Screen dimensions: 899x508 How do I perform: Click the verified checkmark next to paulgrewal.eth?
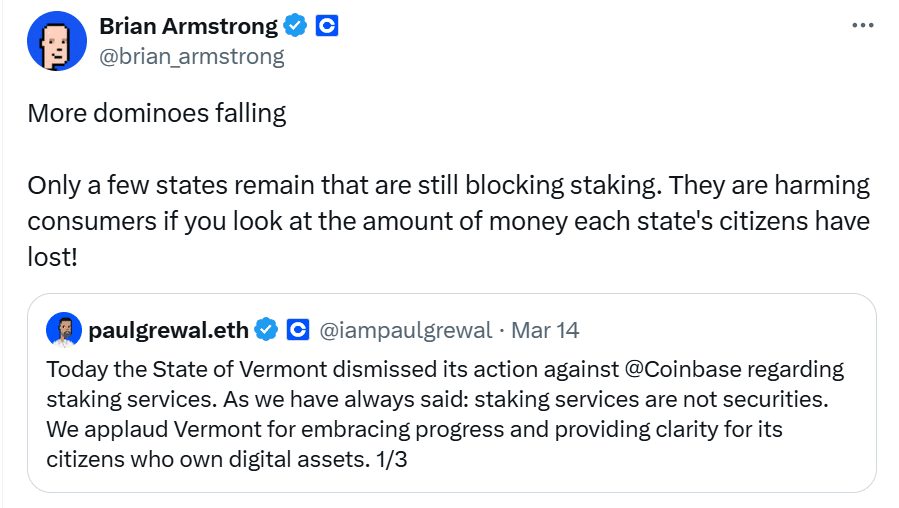tap(266, 329)
